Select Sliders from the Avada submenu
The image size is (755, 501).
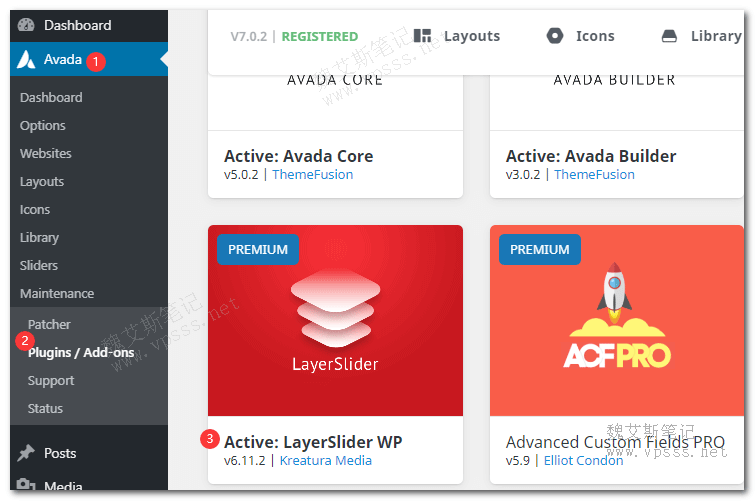[39, 265]
